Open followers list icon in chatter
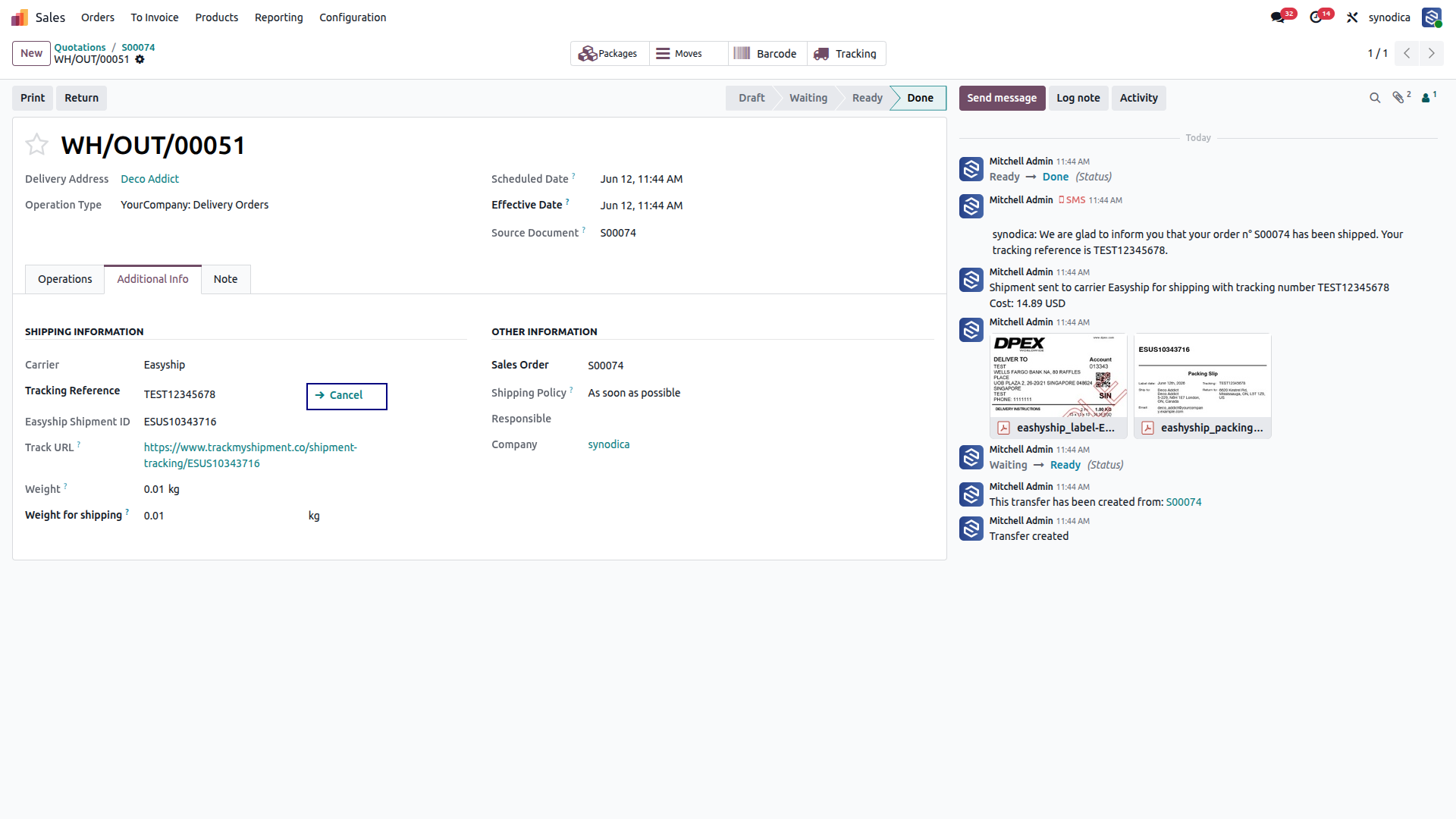 click(1429, 97)
